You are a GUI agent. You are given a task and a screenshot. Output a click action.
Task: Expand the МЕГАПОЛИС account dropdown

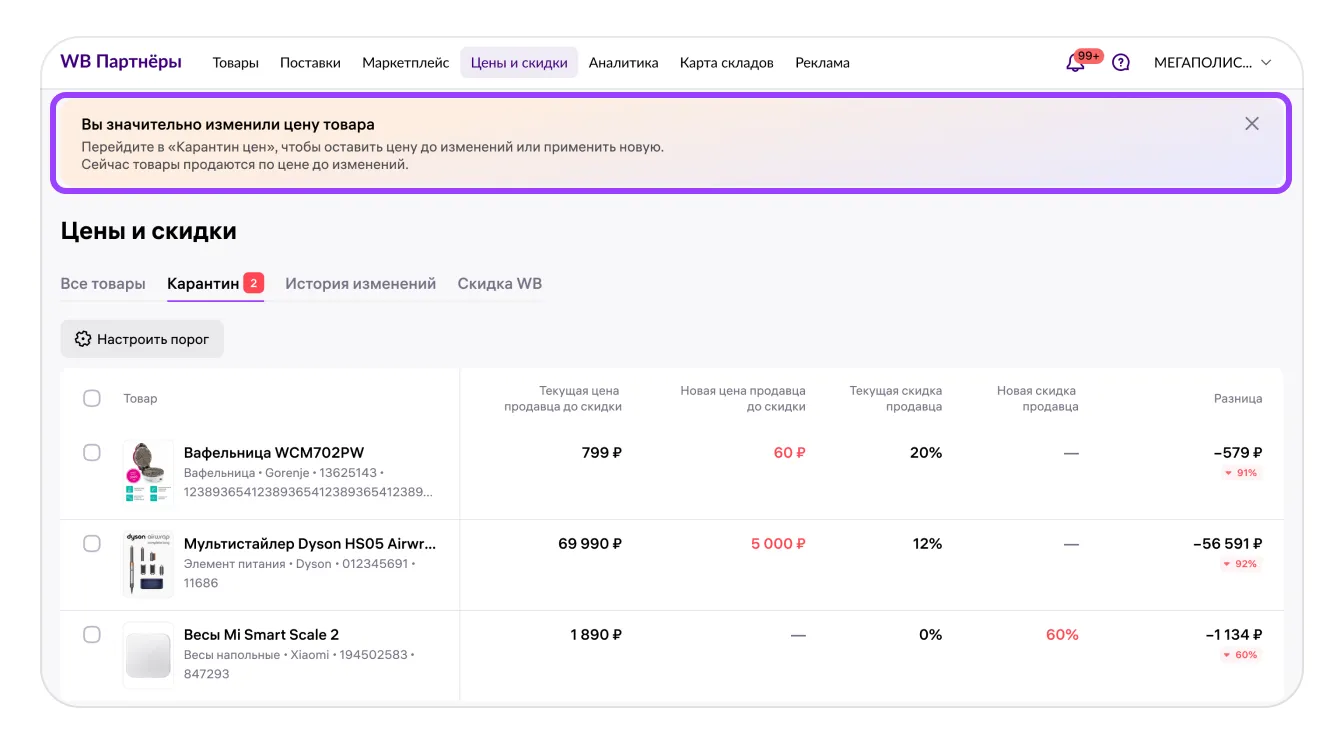(x=1213, y=62)
